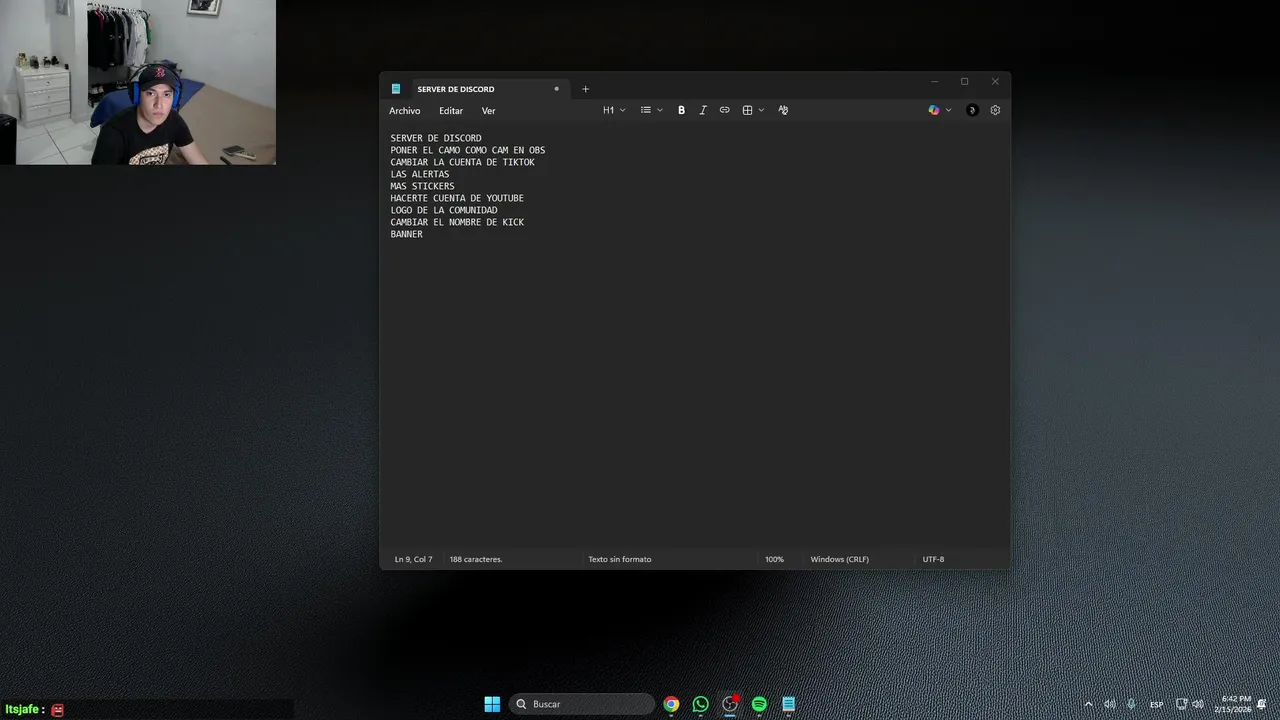Toggle italic formatting in Notepad
Image resolution: width=1280 pixels, height=720 pixels.
pos(703,110)
